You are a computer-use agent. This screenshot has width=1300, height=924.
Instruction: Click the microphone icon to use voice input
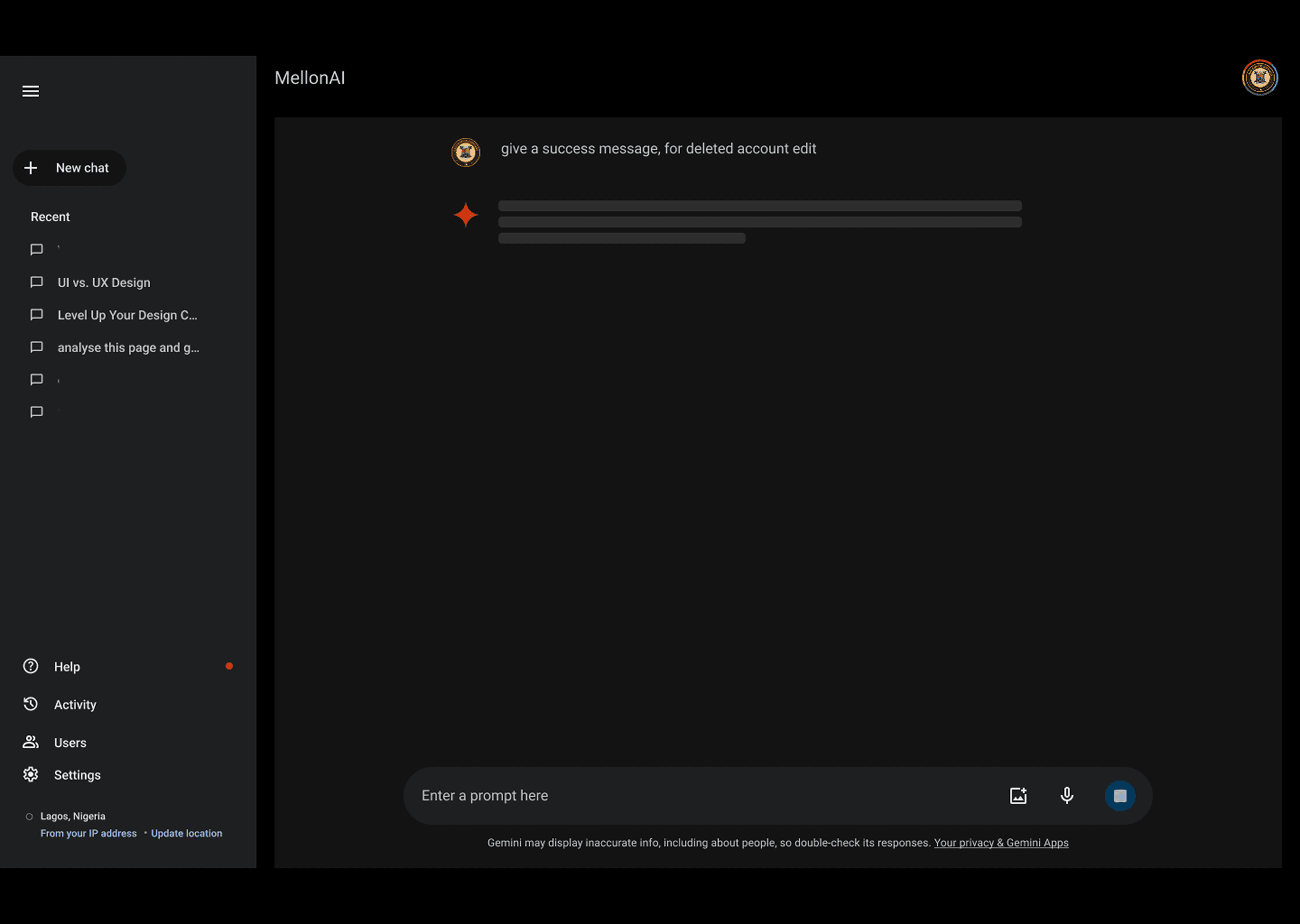pyautogui.click(x=1066, y=795)
